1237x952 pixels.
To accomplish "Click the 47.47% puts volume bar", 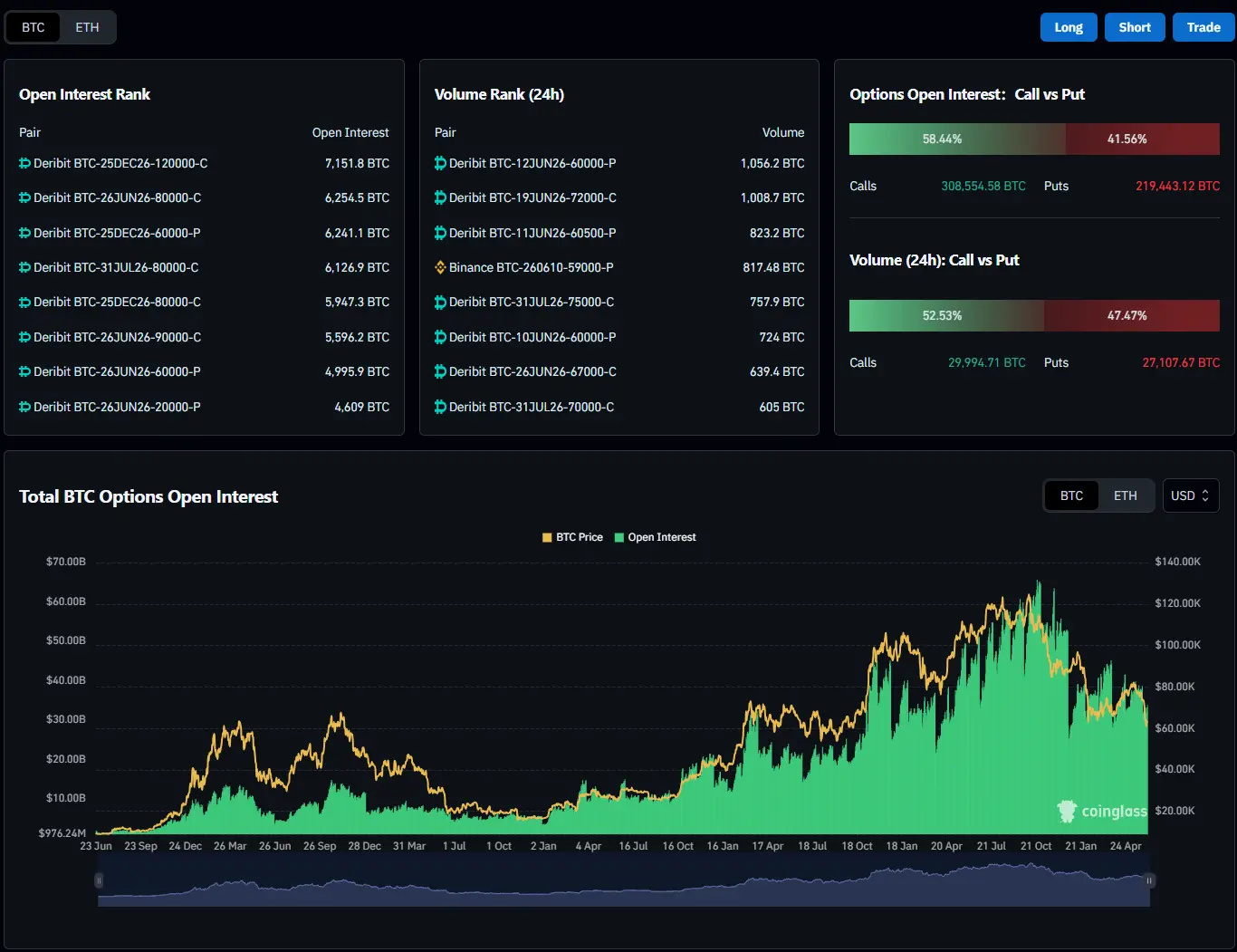I will pyautogui.click(x=1132, y=316).
